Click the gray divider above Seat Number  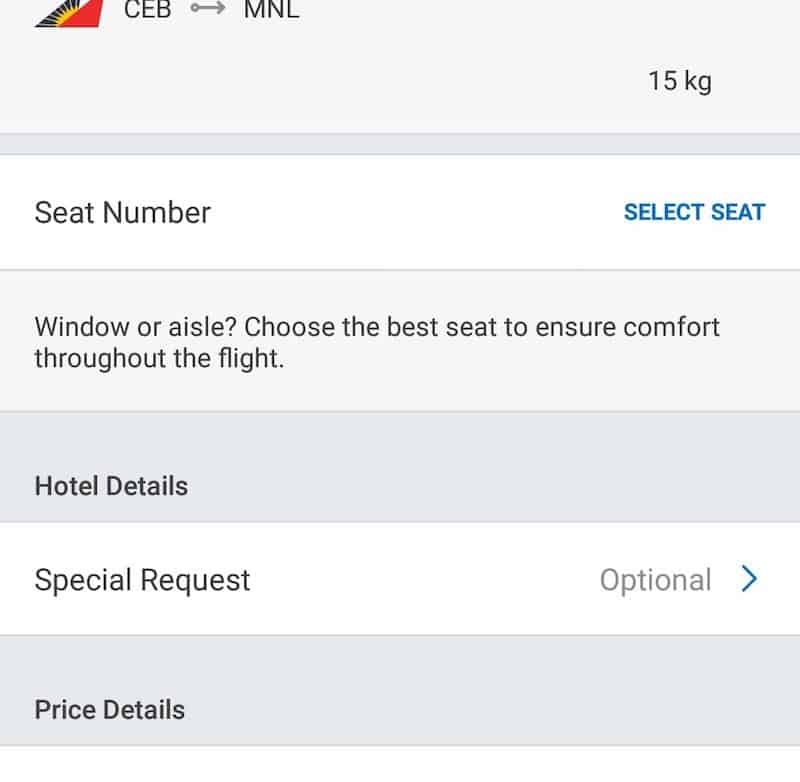point(400,144)
